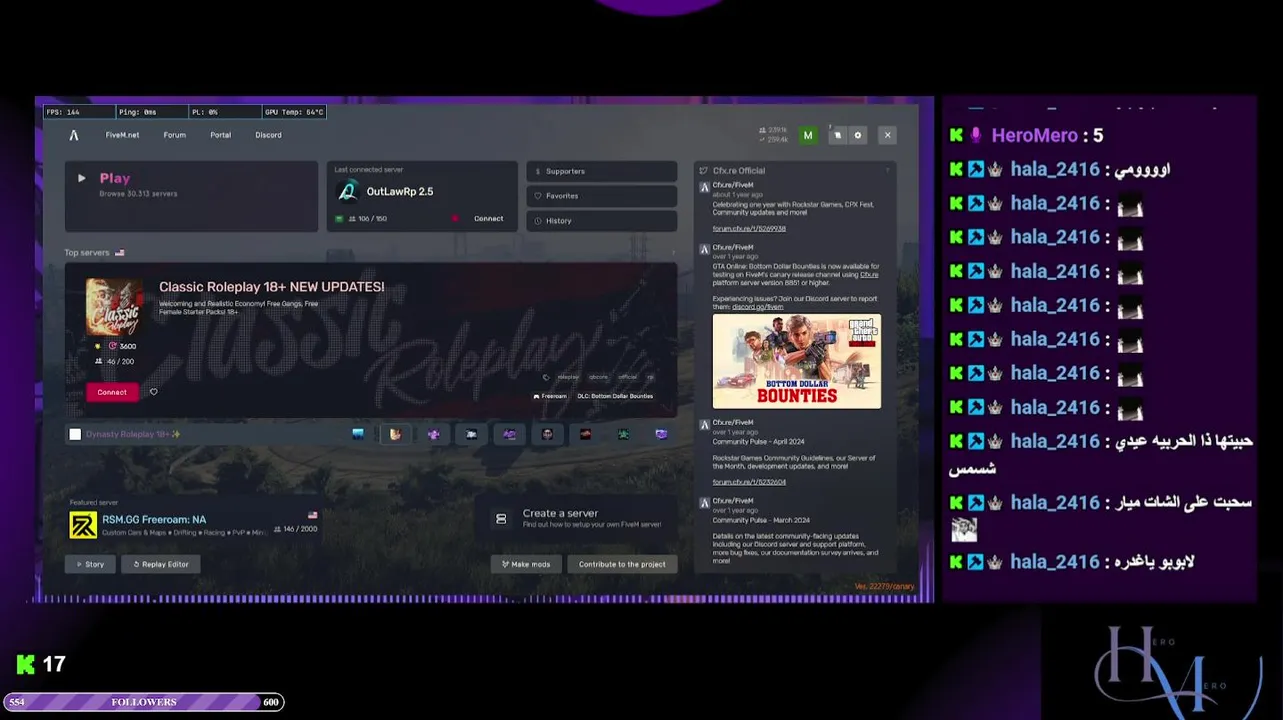Open the settings gear icon
Screen dimensions: 1283x720
[x=857, y=135]
